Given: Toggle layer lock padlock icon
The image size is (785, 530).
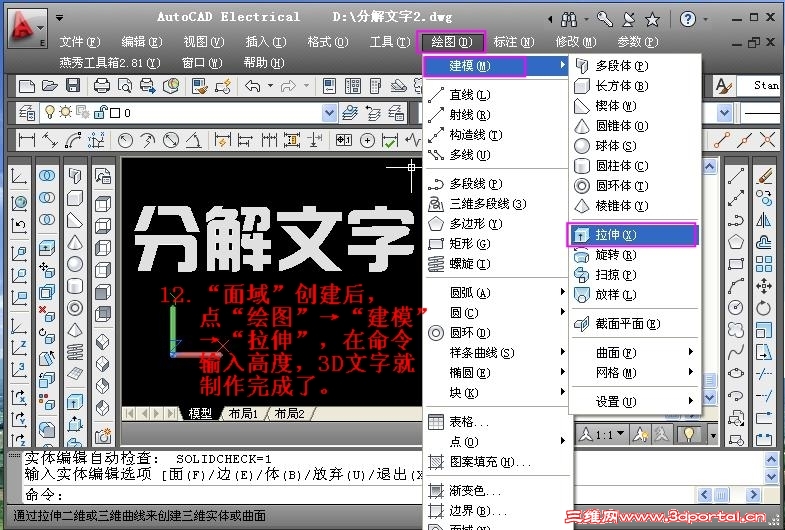Looking at the screenshot, I should 100,112.
